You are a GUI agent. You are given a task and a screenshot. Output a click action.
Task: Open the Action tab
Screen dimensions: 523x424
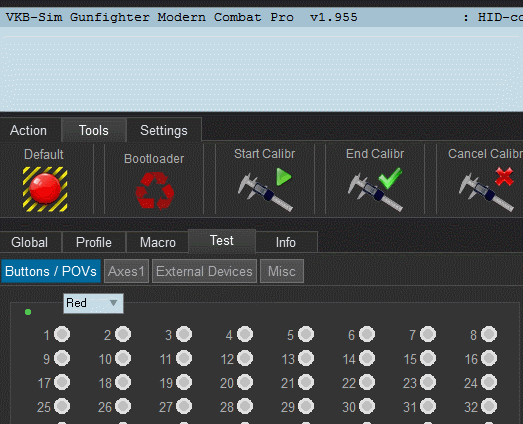[x=29, y=130]
